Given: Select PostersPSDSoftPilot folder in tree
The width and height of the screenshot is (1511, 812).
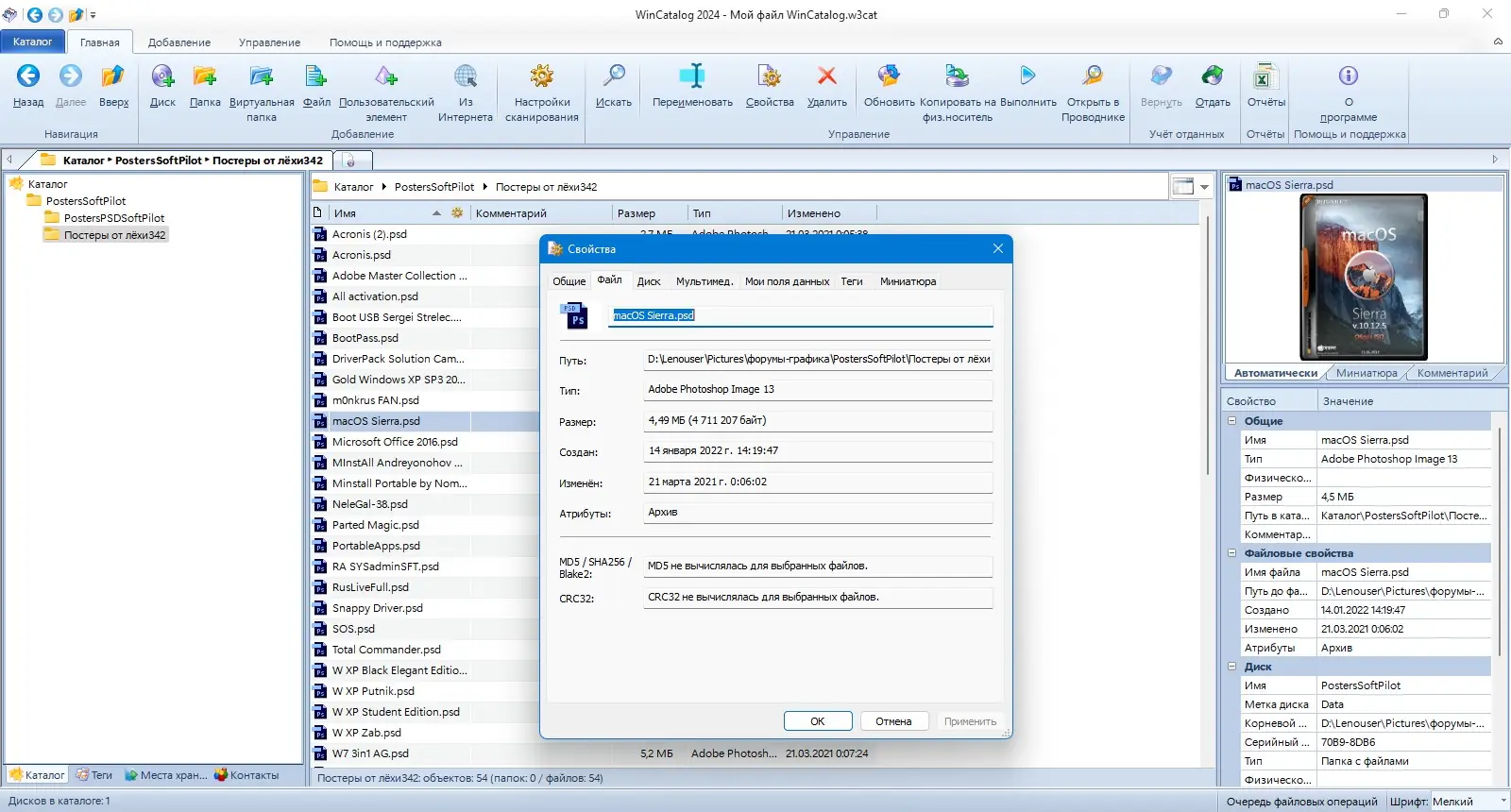Looking at the screenshot, I should [114, 218].
